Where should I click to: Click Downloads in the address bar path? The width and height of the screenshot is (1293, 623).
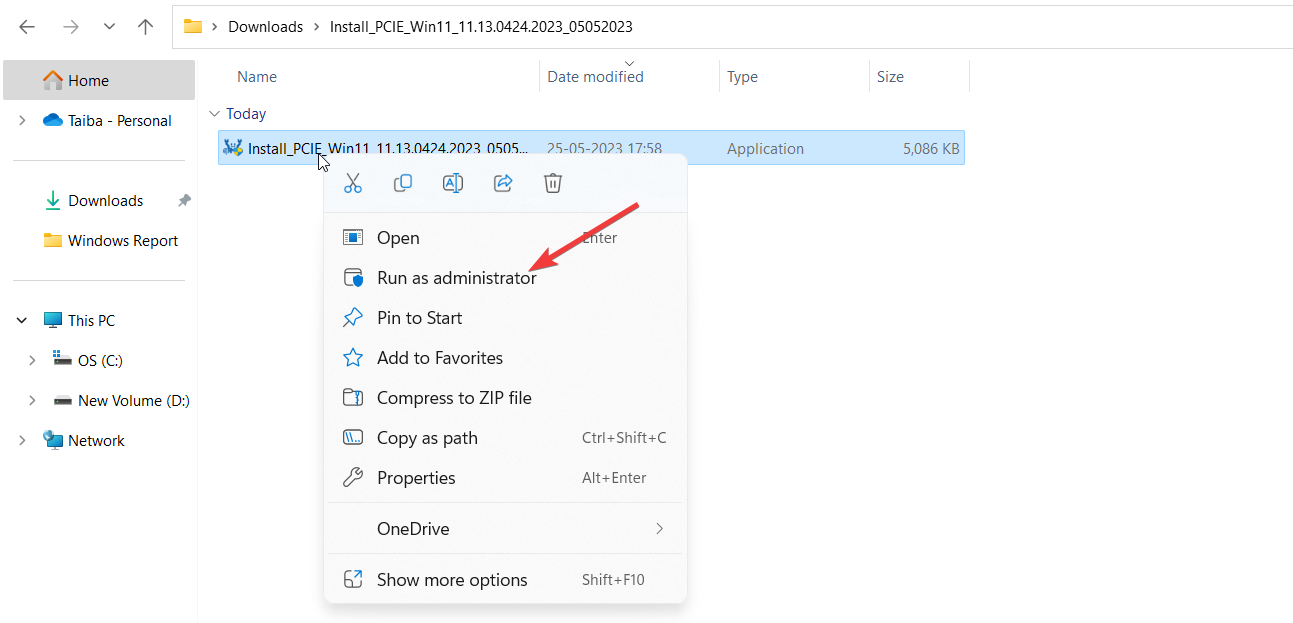pyautogui.click(x=265, y=27)
